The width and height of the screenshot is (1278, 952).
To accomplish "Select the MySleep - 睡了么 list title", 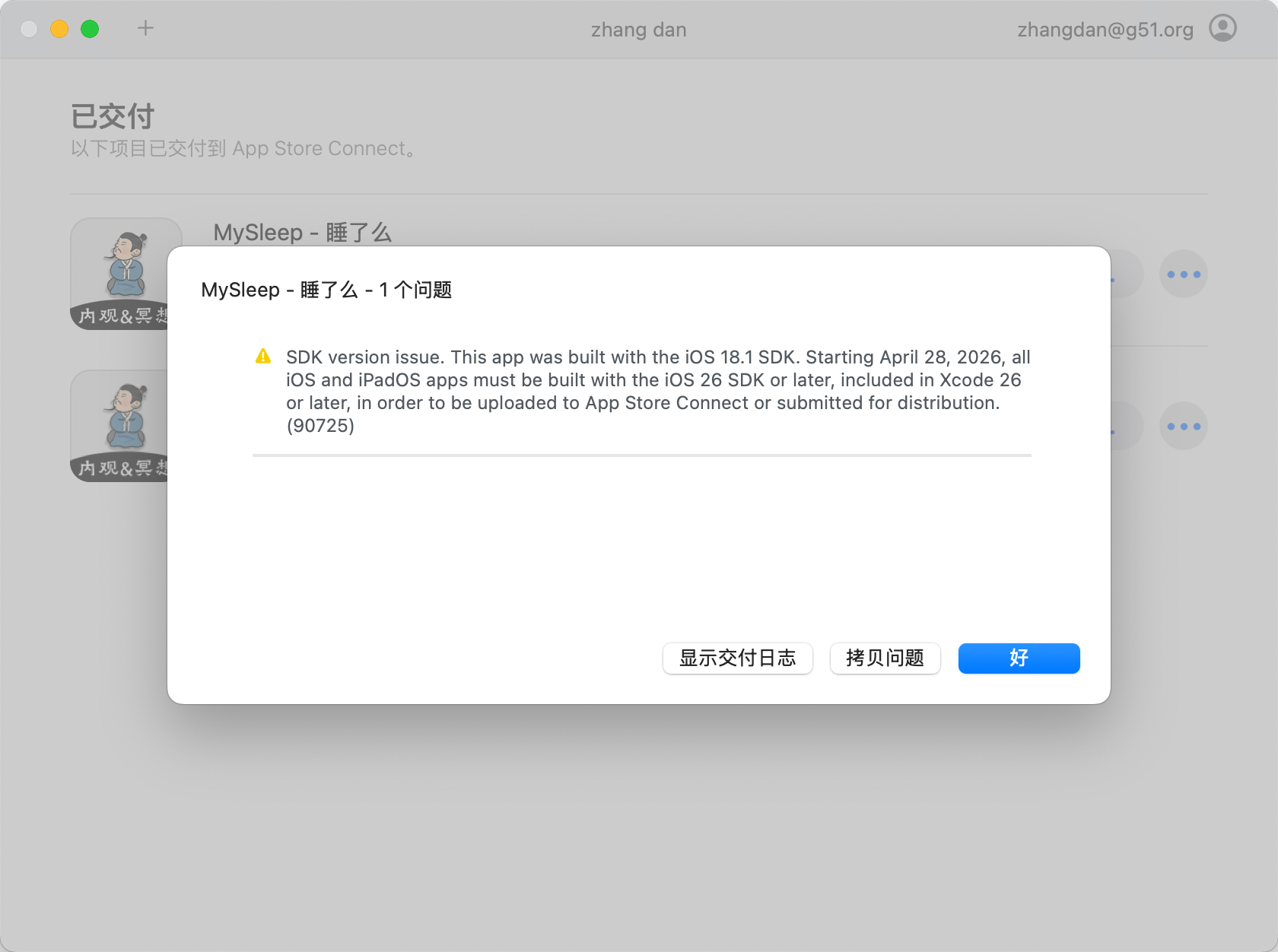I will point(302,233).
